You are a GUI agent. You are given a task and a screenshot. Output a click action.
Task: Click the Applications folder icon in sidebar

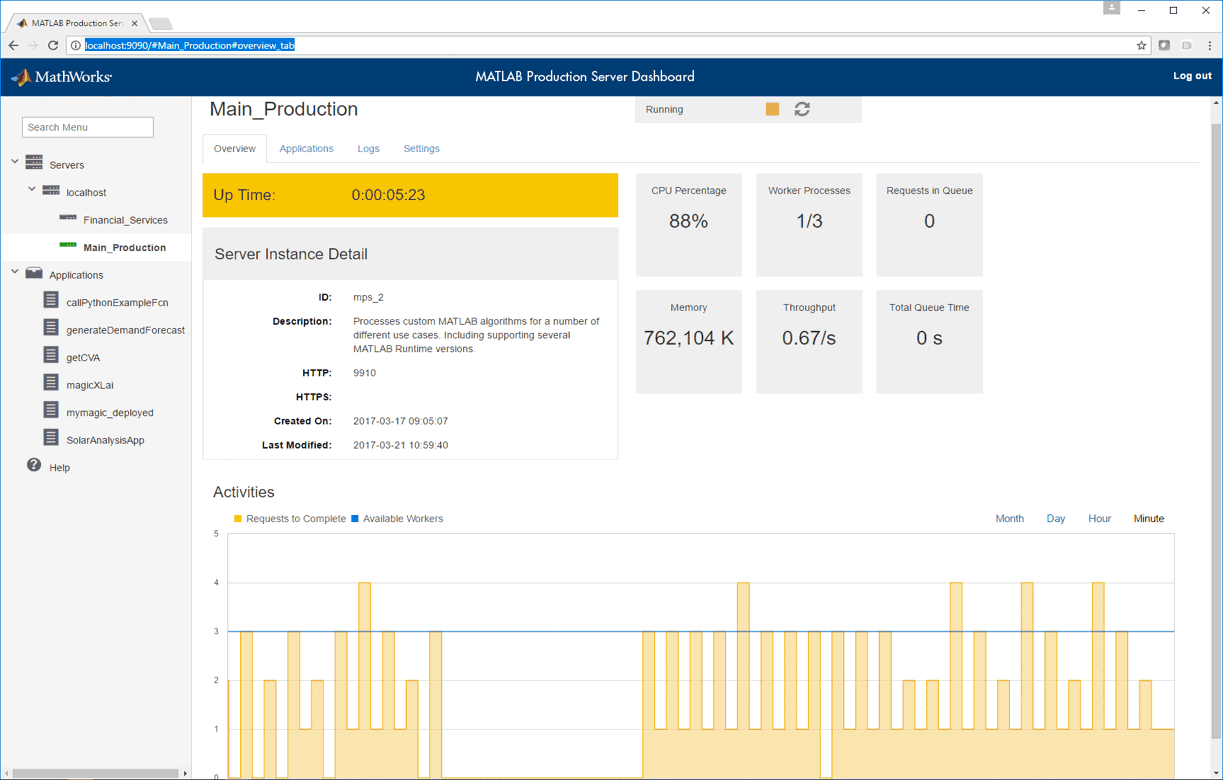(35, 273)
